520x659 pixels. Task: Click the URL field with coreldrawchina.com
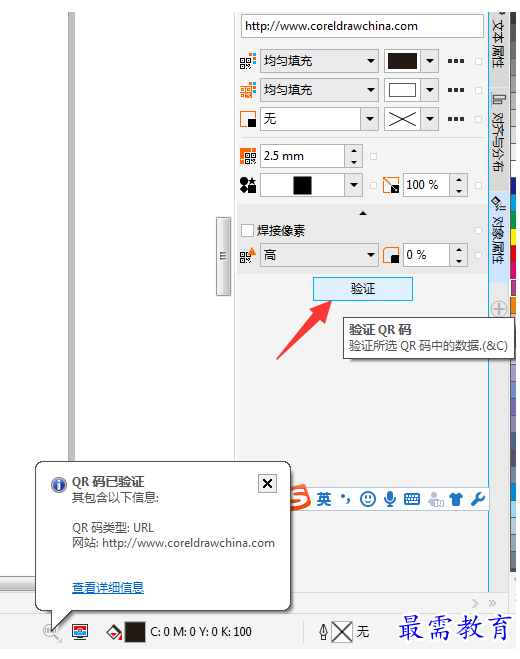[362, 26]
